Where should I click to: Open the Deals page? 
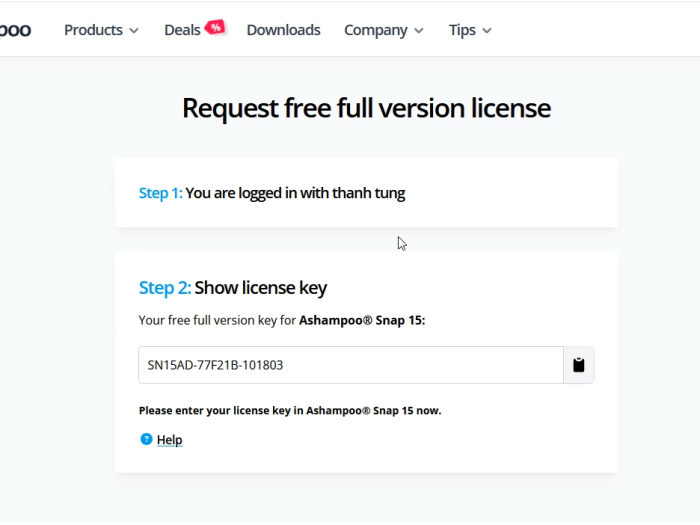(x=182, y=30)
